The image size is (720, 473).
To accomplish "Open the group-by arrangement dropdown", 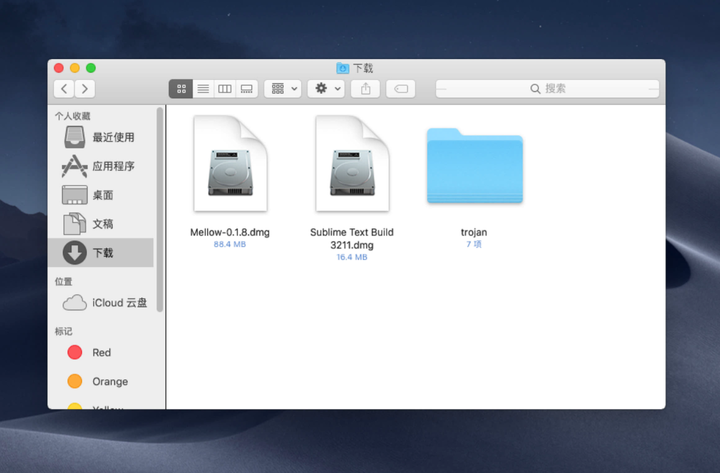I will 282,89.
